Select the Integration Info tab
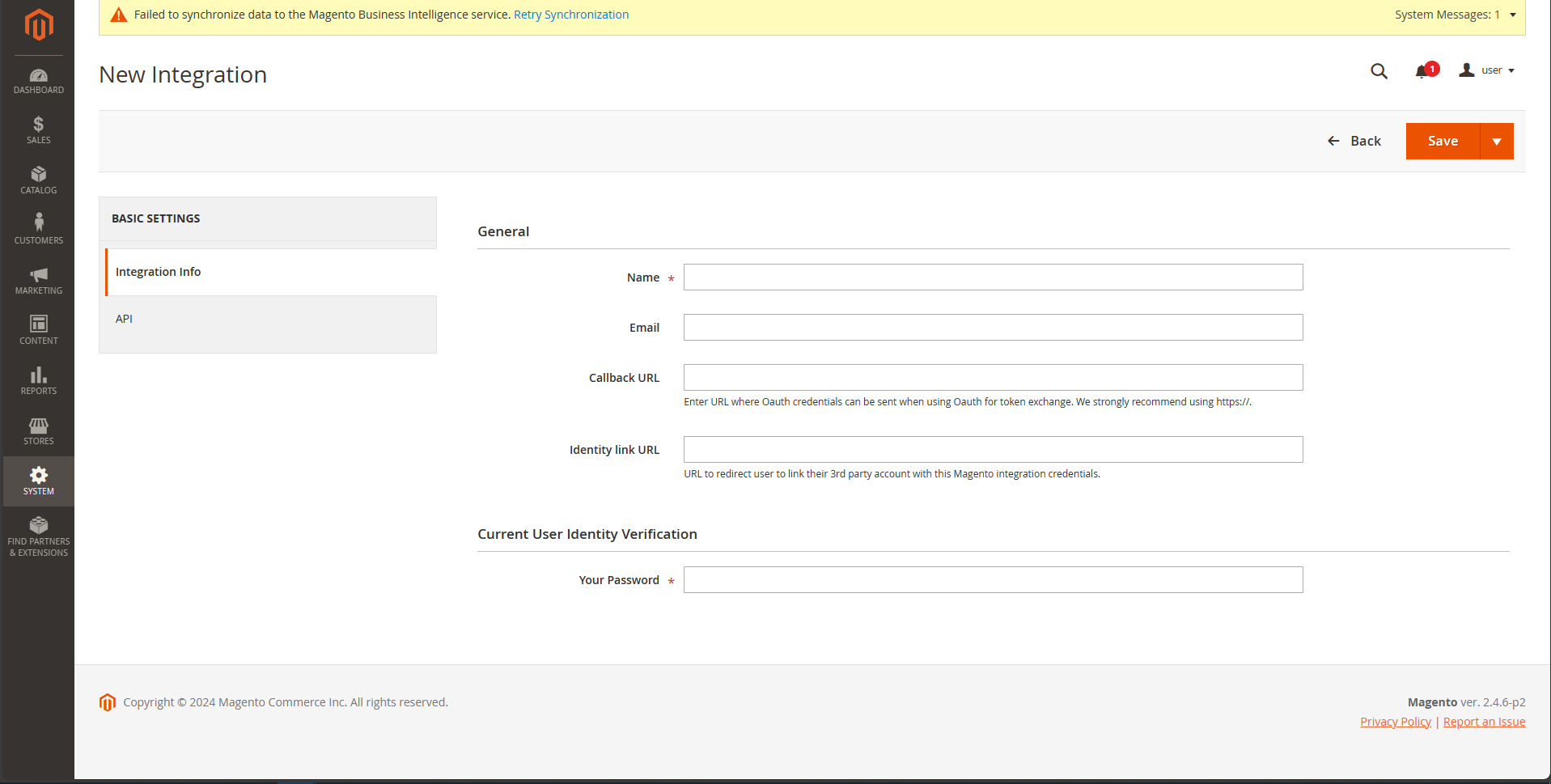Screen dimensions: 1551x784 coord(271,272)
